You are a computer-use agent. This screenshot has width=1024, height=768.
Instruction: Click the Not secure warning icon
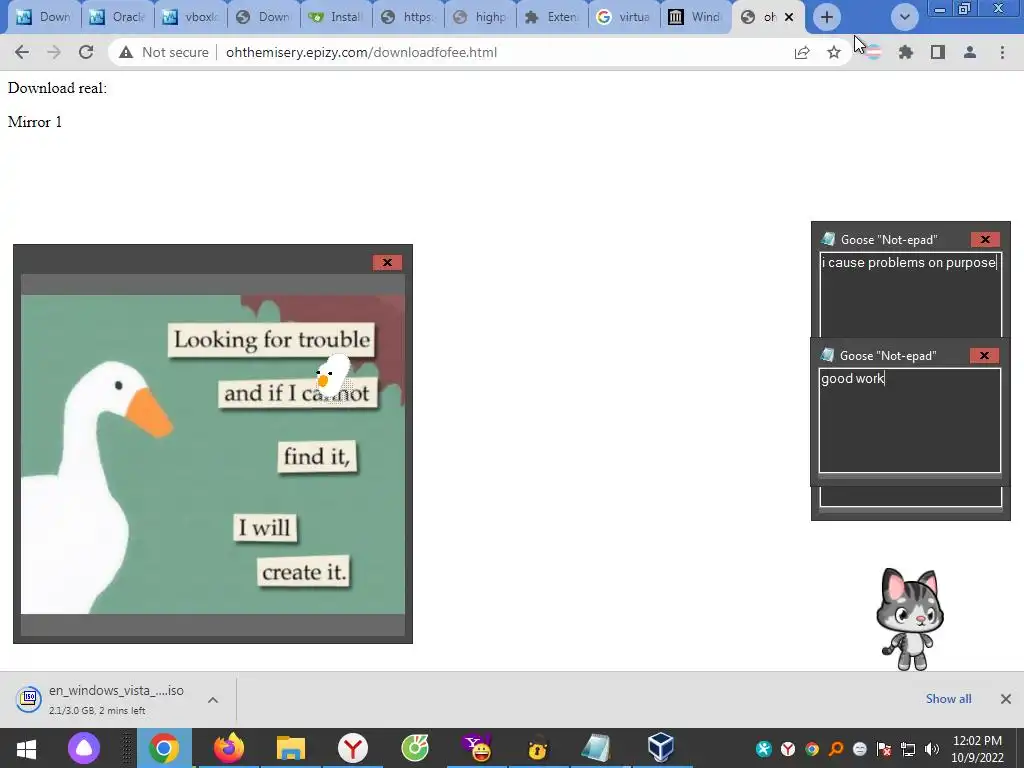coord(126,52)
